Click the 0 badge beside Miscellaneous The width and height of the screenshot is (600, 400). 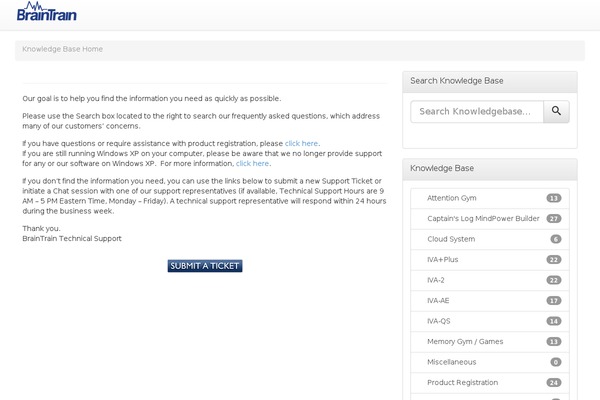point(556,362)
